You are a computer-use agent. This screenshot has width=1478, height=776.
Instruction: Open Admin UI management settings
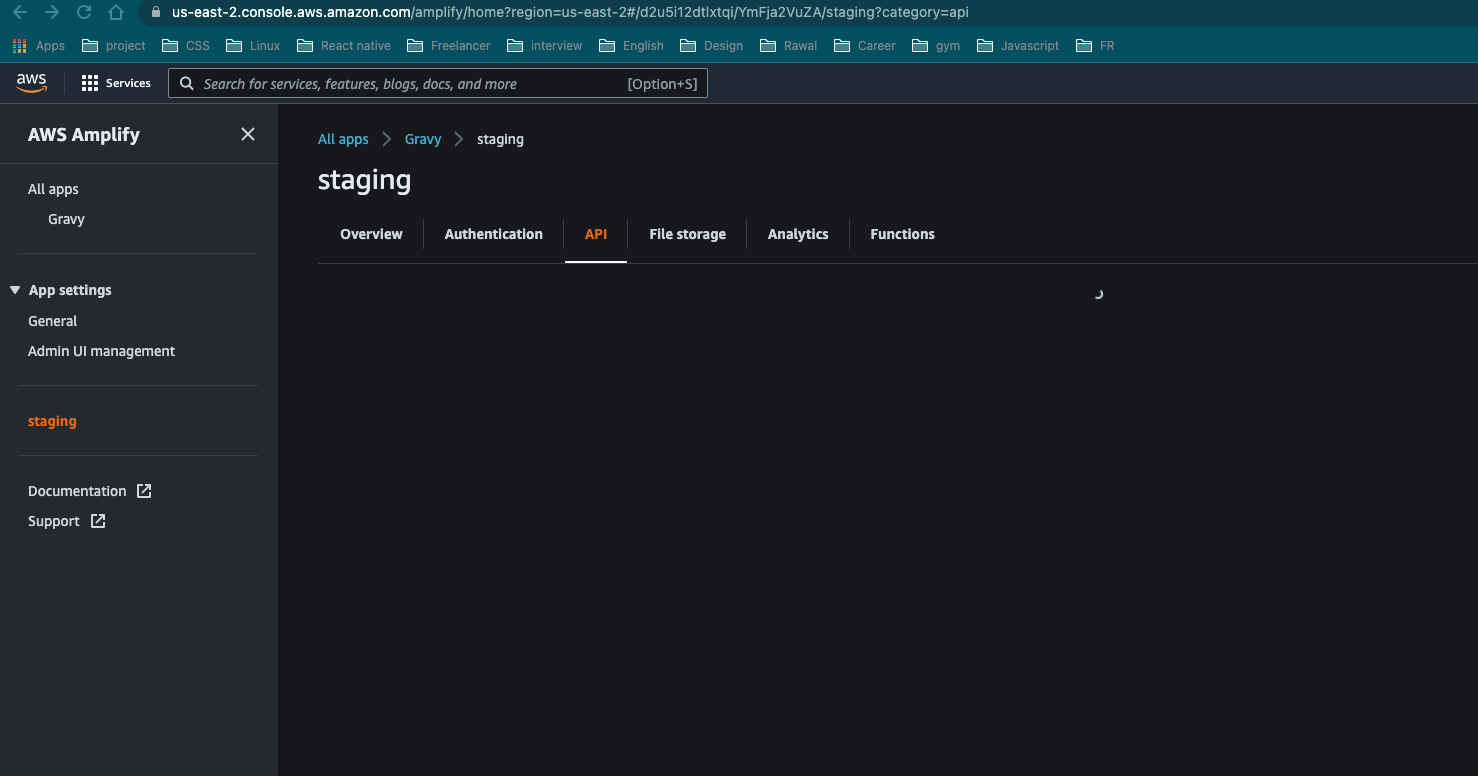[101, 351]
